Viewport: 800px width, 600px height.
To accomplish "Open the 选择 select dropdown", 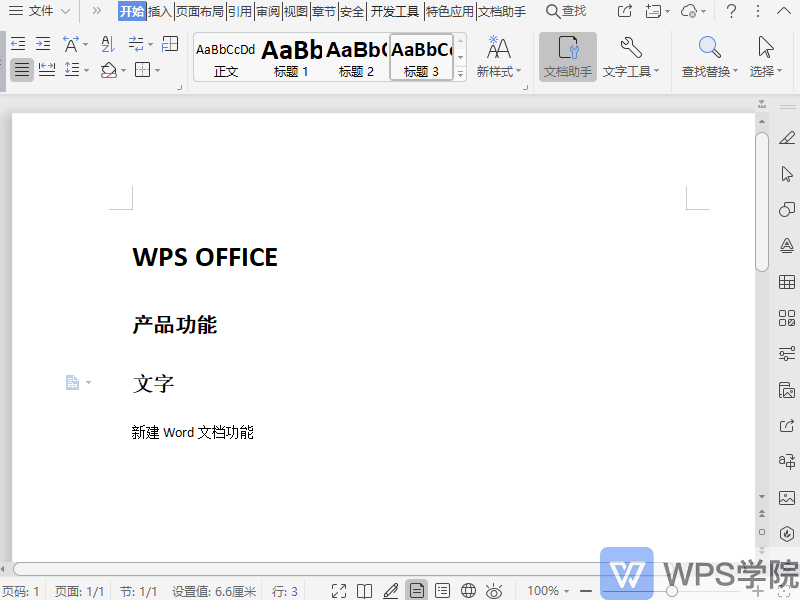I will (765, 57).
